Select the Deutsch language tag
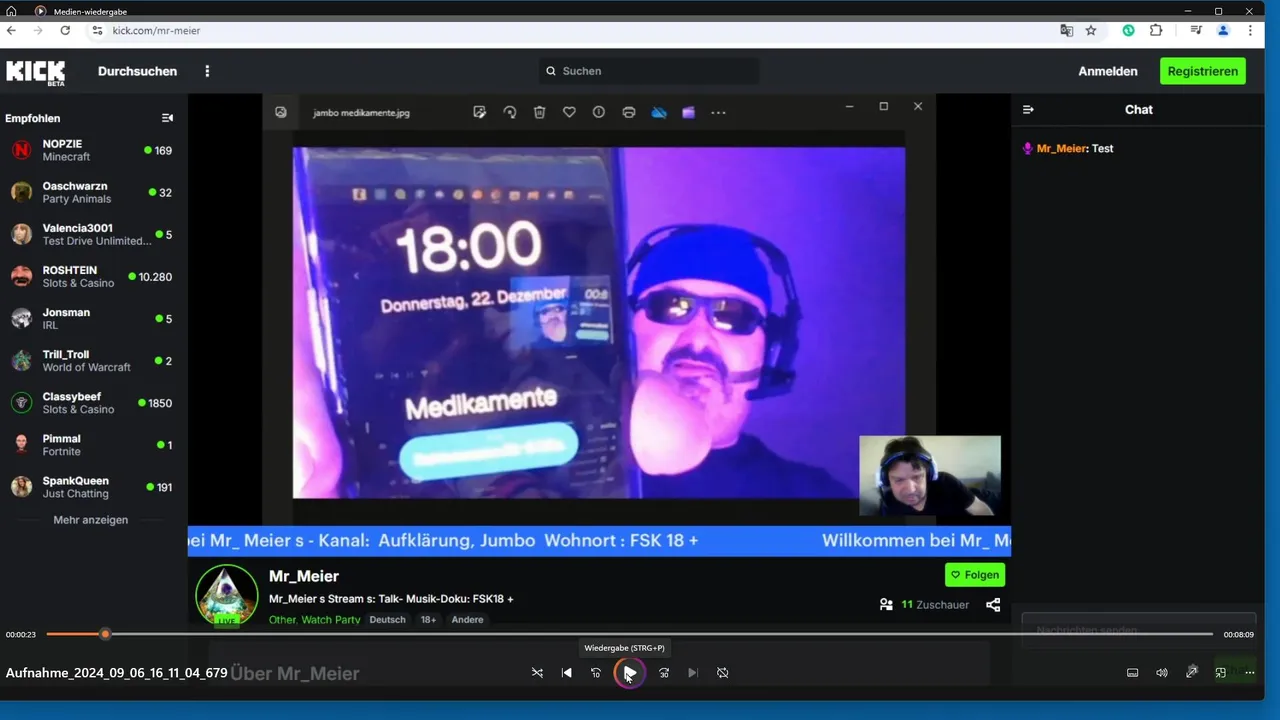The height and width of the screenshot is (720, 1280). coord(388,620)
